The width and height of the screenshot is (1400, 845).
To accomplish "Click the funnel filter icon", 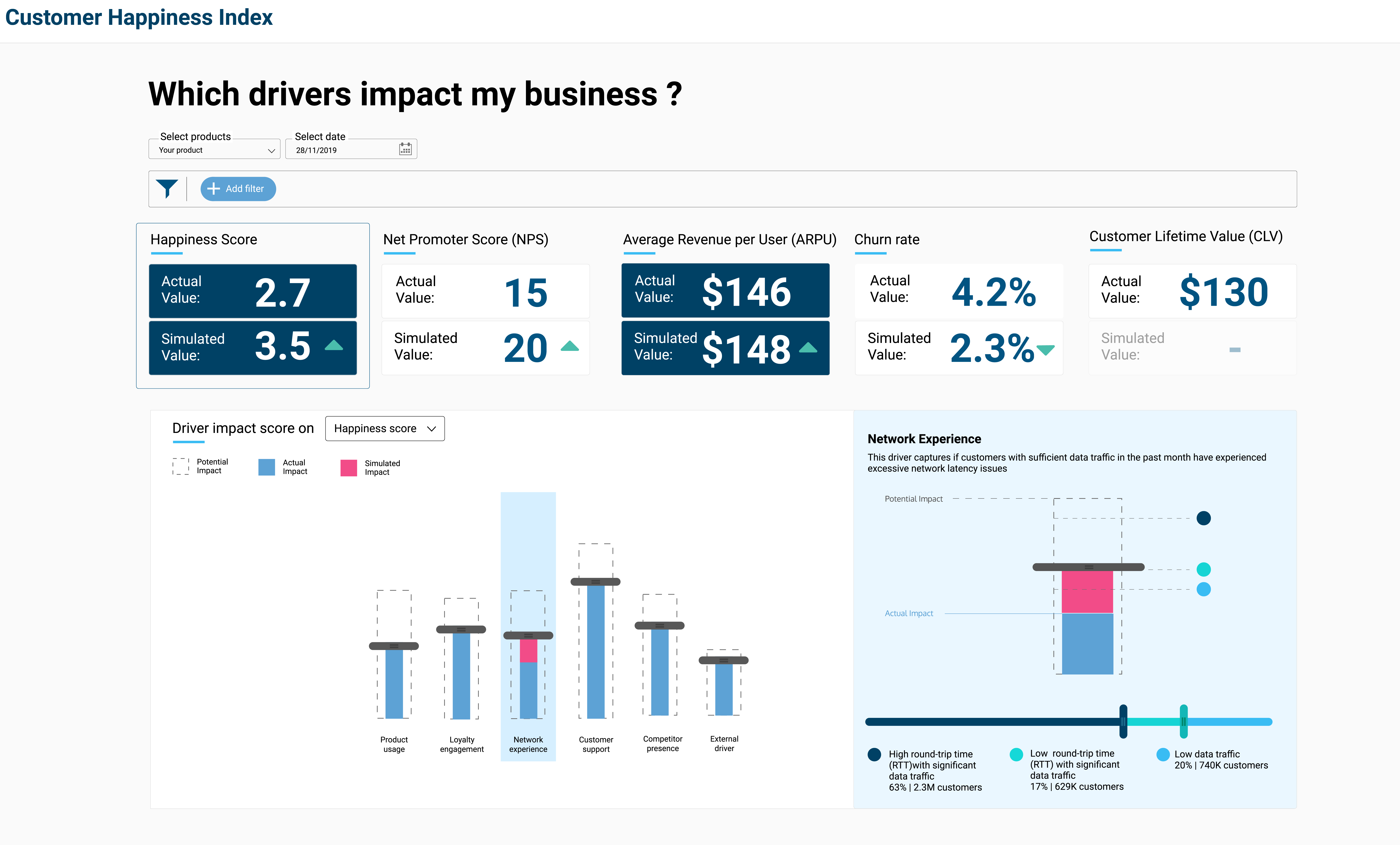I will tap(167, 189).
